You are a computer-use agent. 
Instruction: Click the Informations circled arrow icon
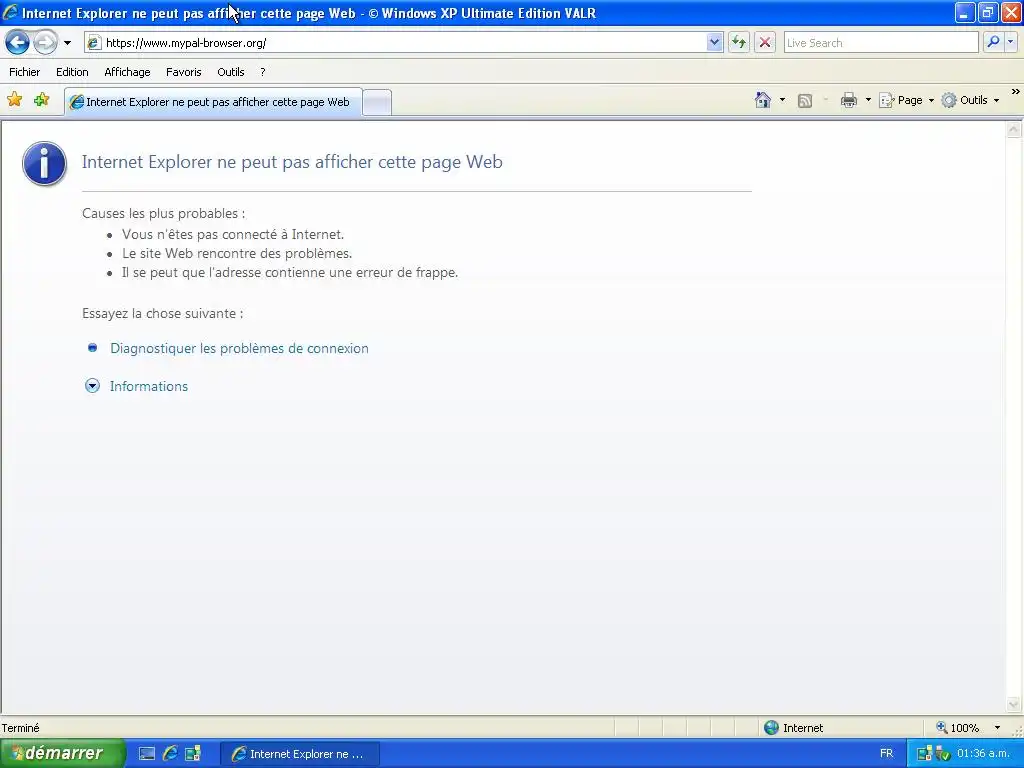pyautogui.click(x=93, y=385)
